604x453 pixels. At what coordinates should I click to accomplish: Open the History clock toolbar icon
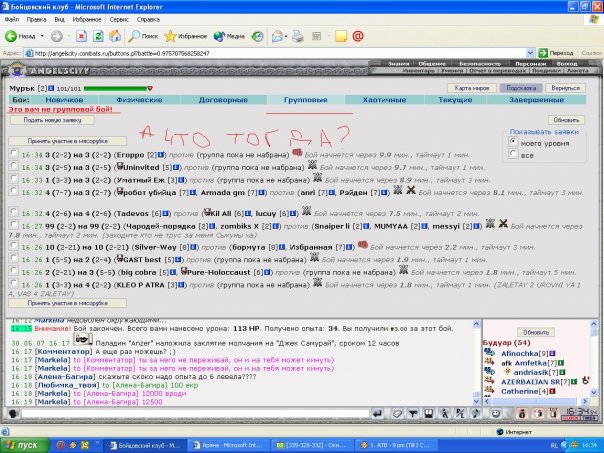coord(257,36)
